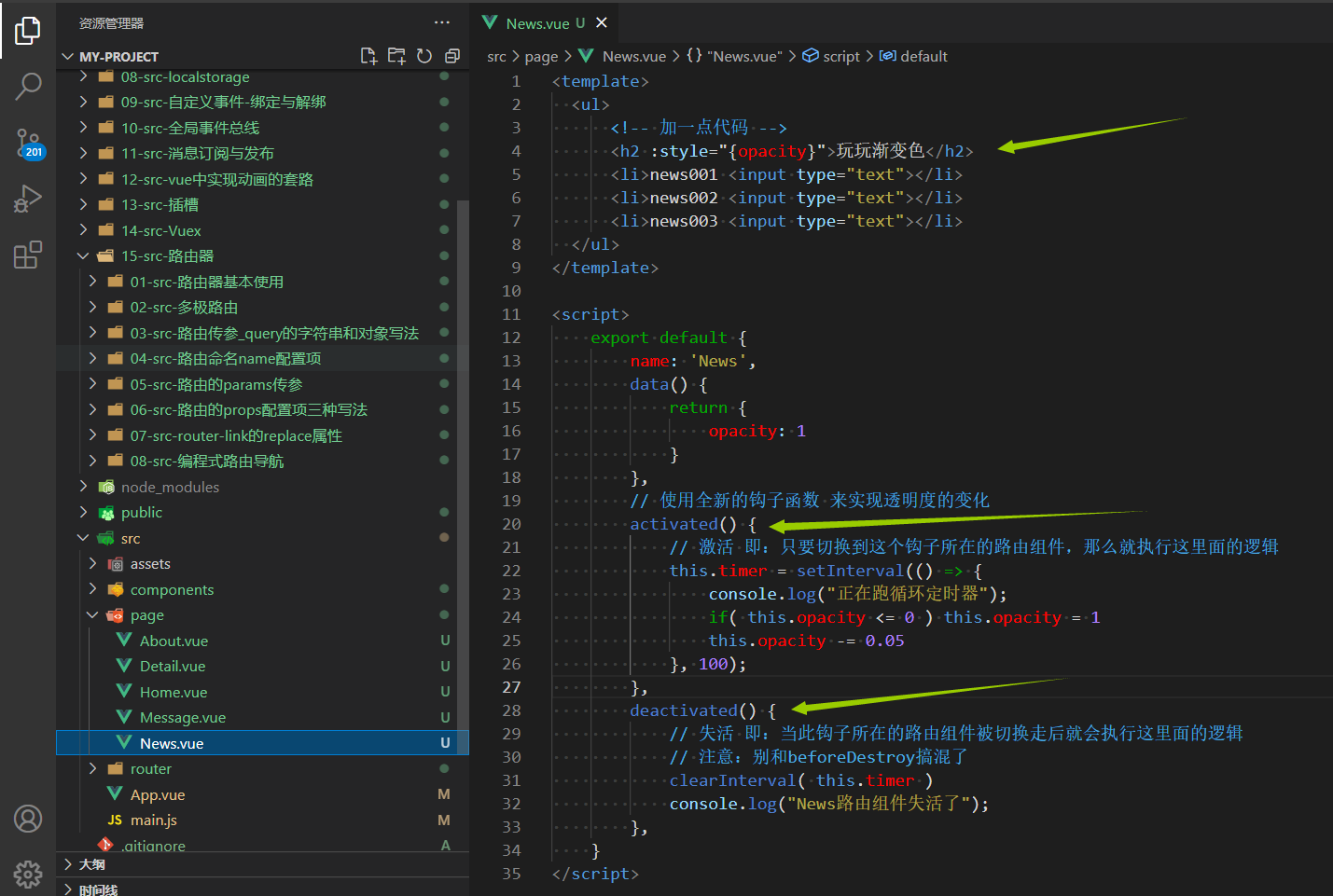Select 09-src-自定义事件-绑定与解绑 folder

tap(223, 102)
